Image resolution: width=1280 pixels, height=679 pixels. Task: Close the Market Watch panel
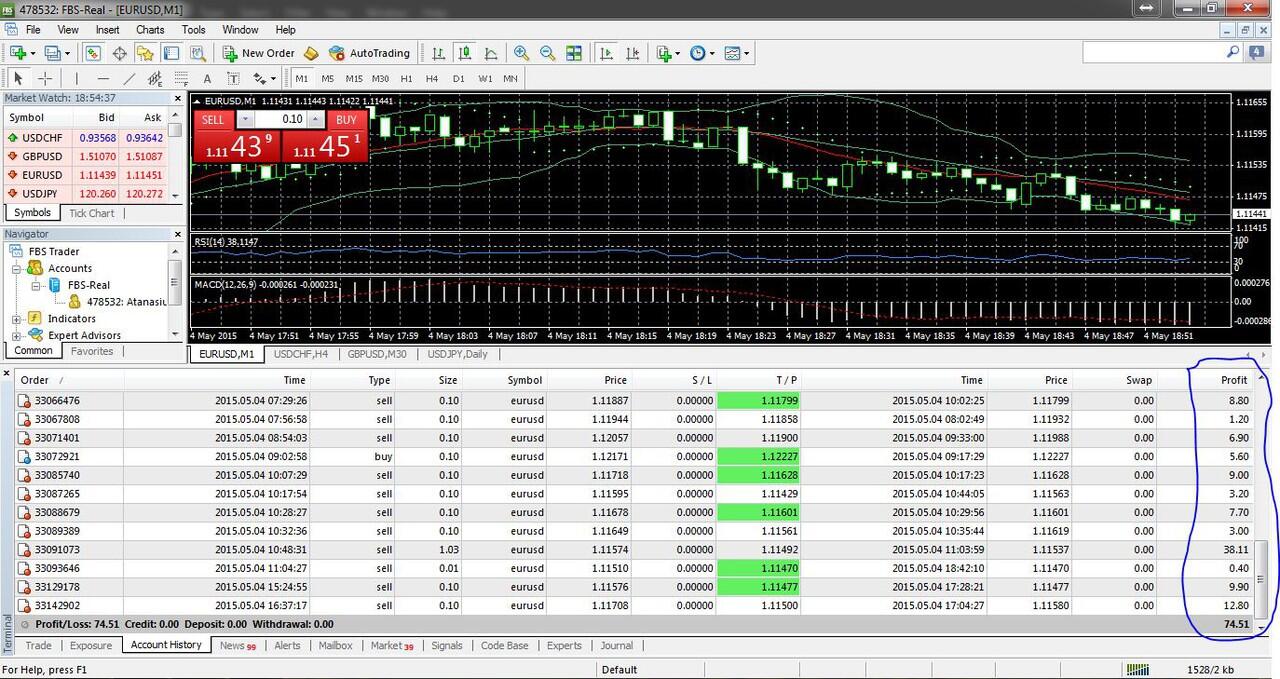178,98
